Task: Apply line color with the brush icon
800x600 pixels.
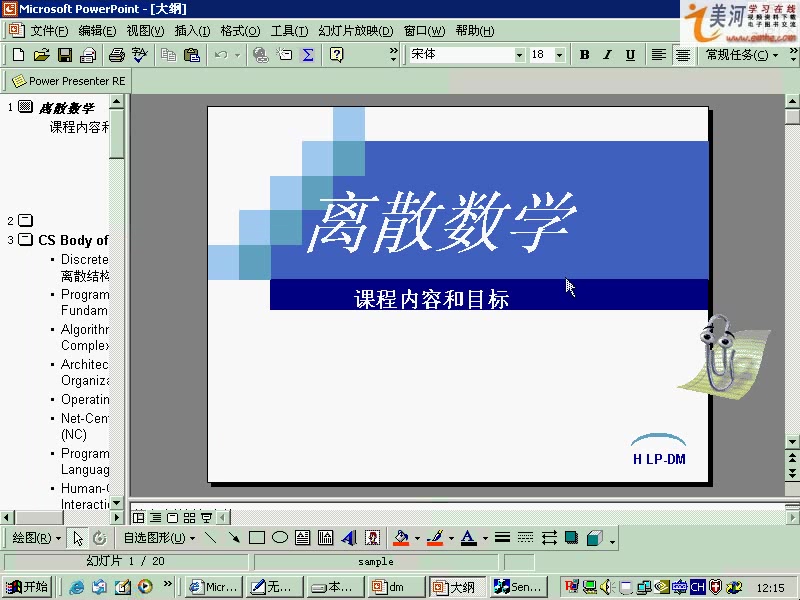Action: pyautogui.click(x=435, y=537)
